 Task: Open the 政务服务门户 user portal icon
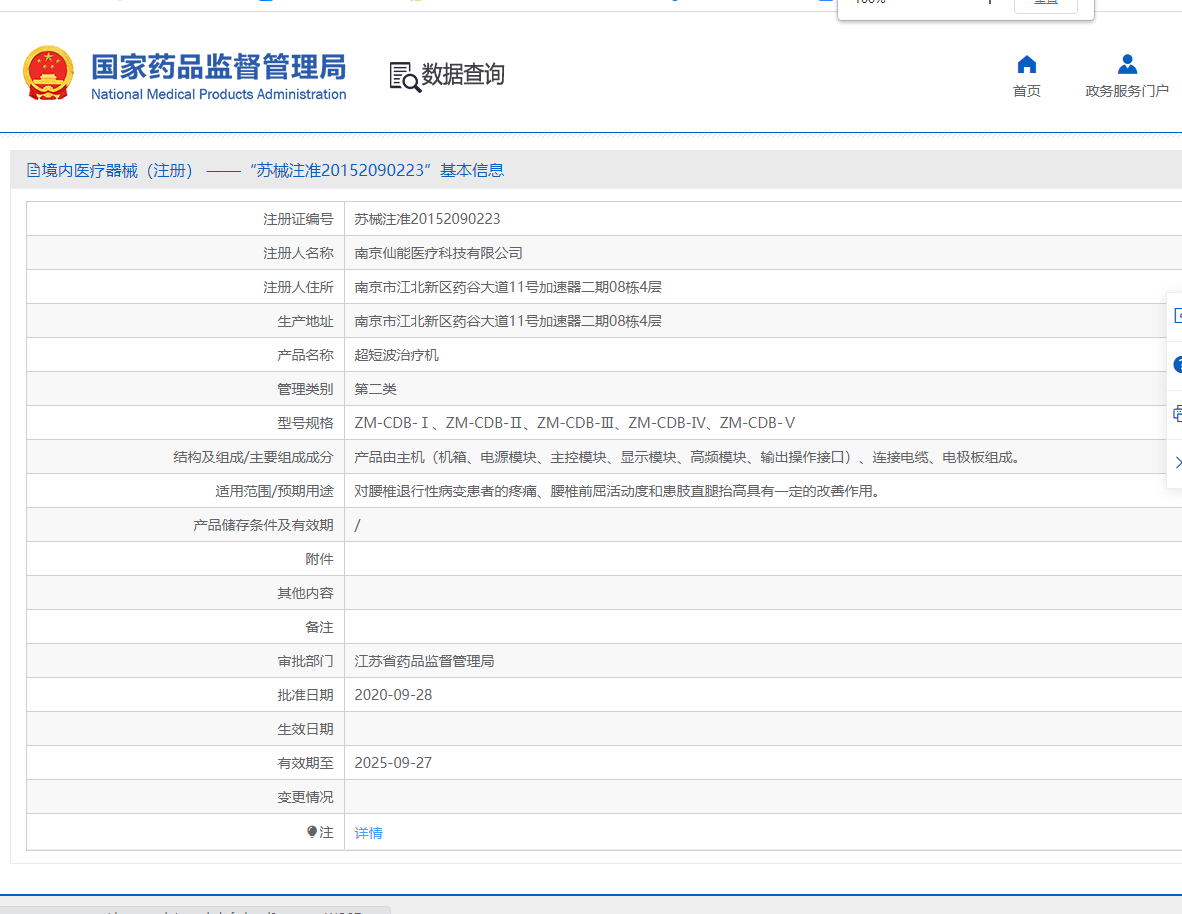[1127, 64]
